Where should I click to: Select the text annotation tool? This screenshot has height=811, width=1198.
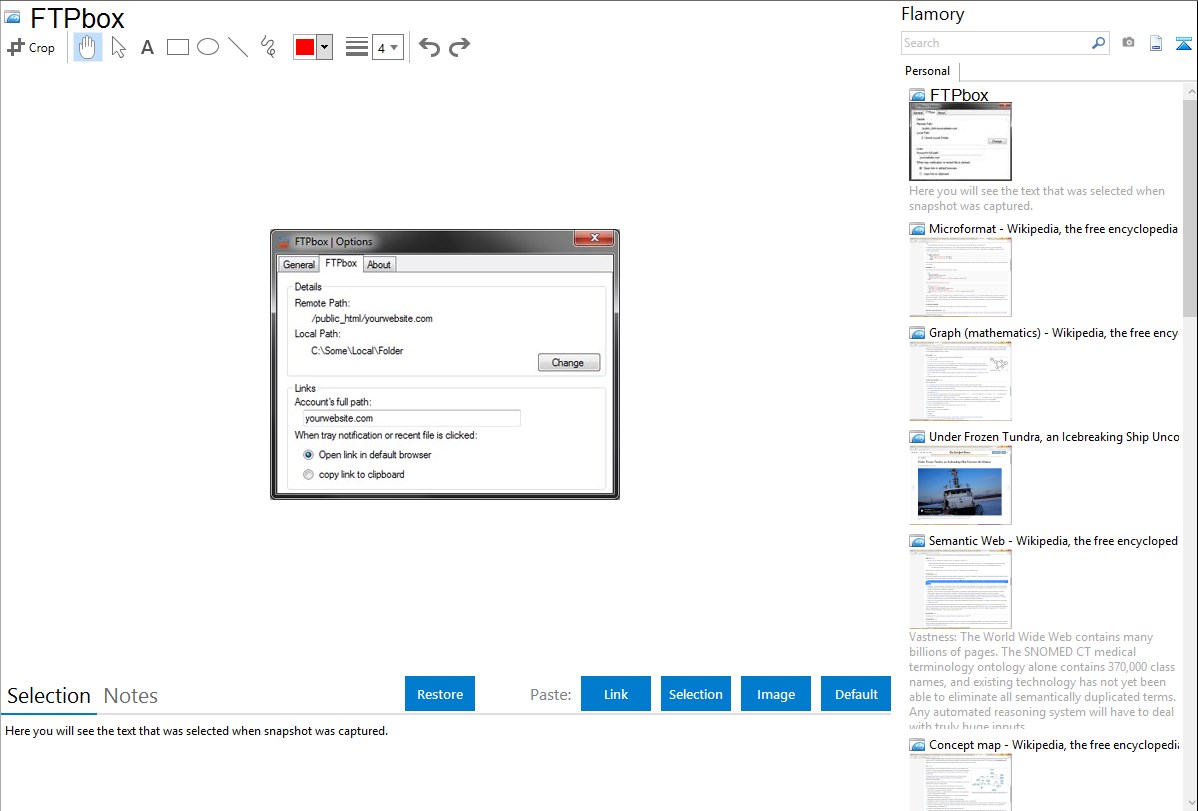147,47
